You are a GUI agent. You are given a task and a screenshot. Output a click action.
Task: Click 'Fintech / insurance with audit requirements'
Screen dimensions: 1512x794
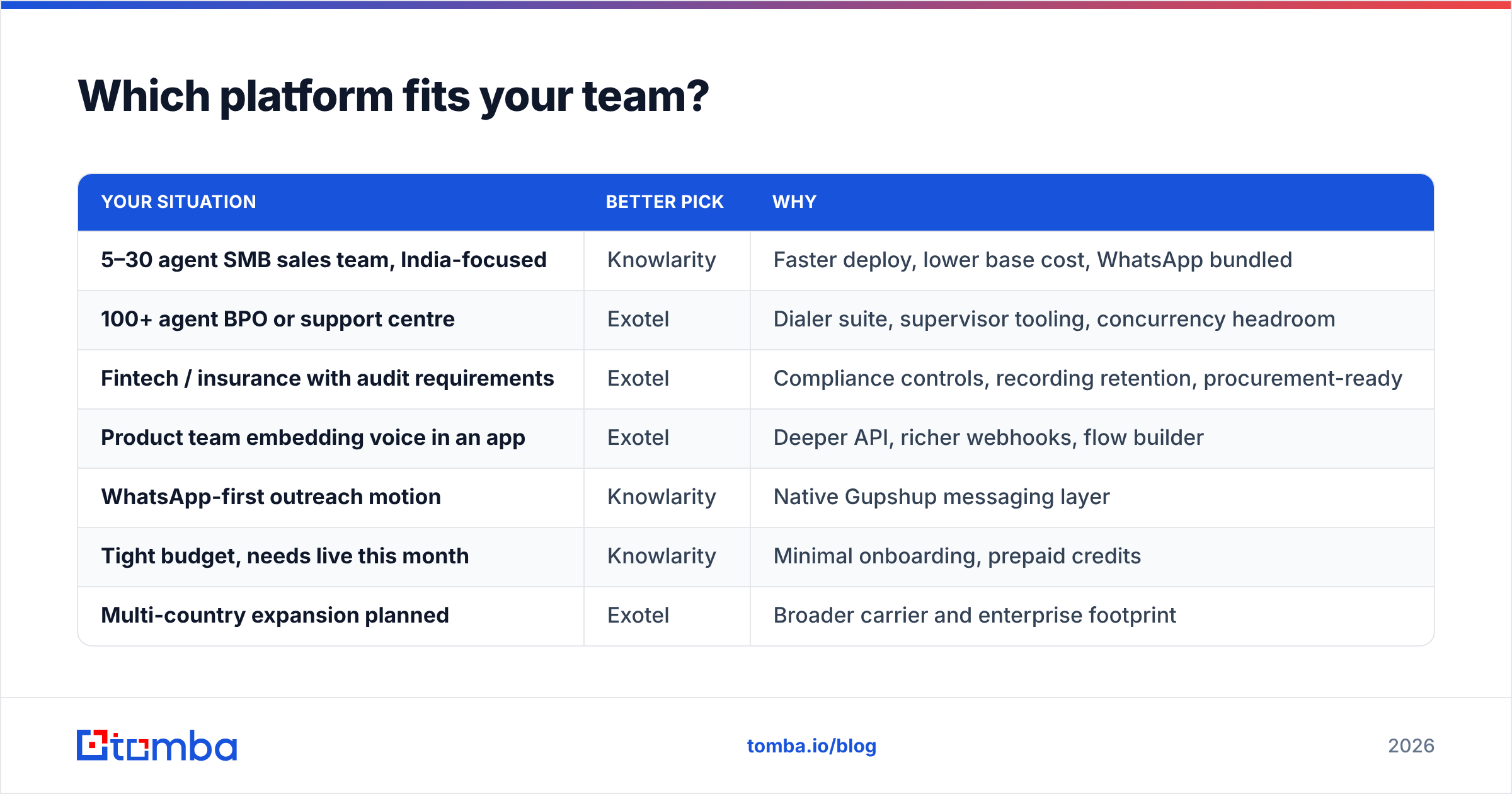(328, 378)
